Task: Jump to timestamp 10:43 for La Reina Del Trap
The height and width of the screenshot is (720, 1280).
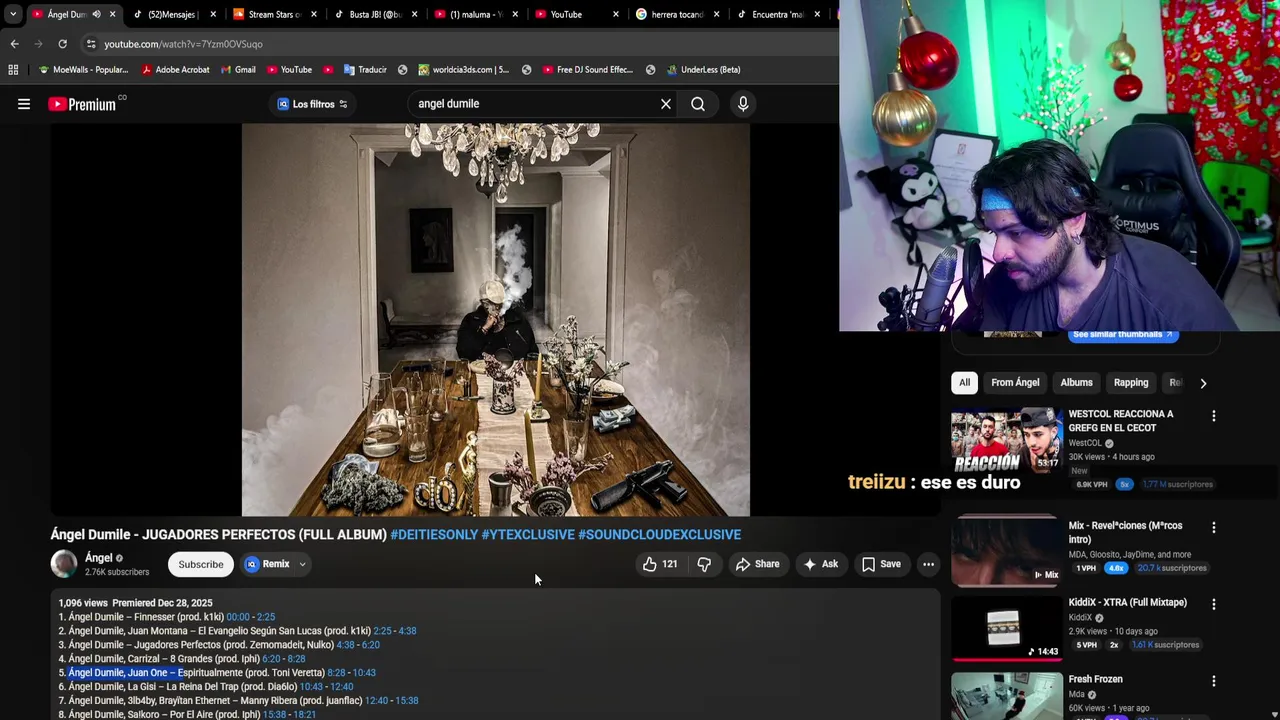Action: point(312,687)
